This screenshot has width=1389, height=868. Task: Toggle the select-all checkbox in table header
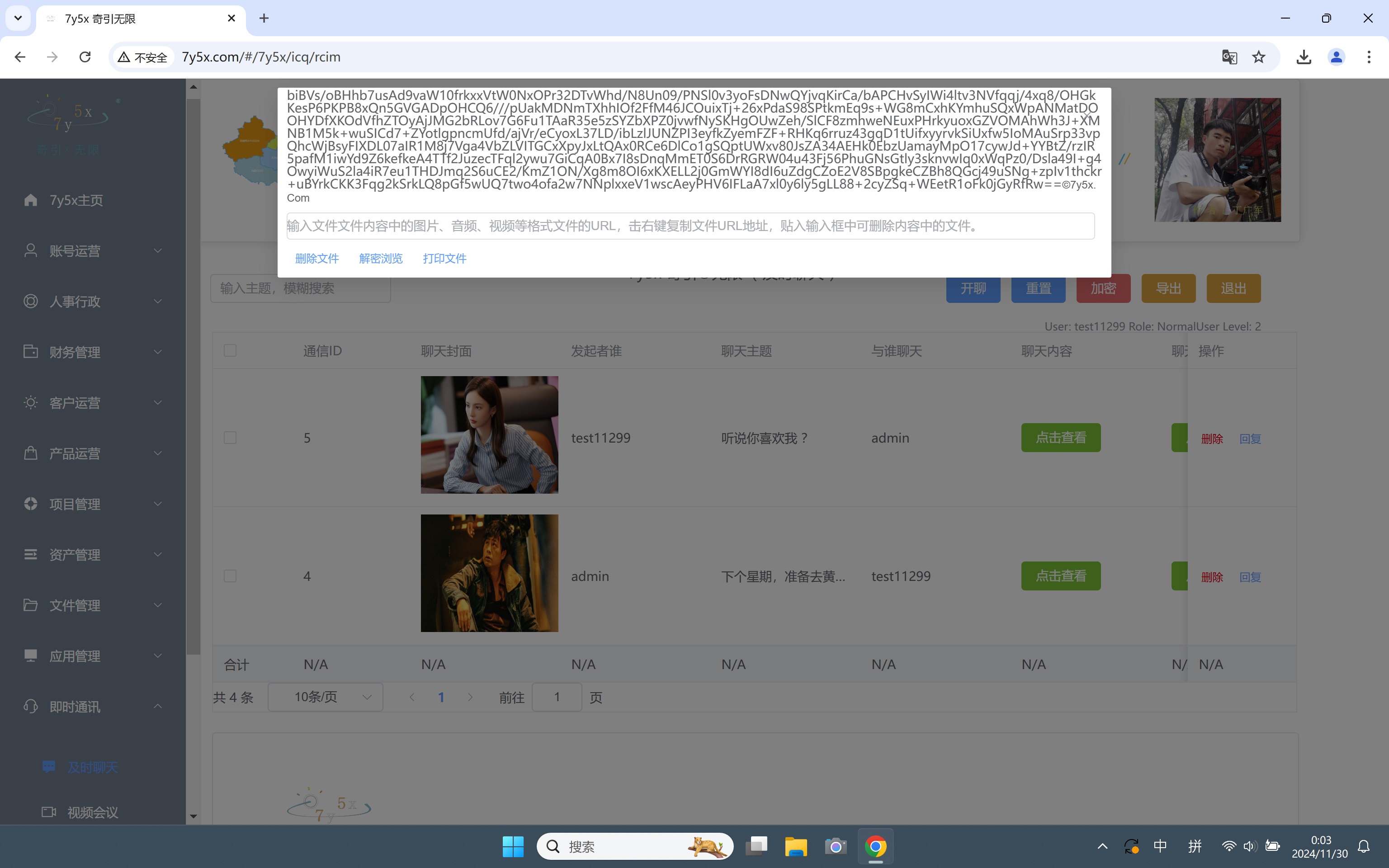pyautogui.click(x=230, y=350)
